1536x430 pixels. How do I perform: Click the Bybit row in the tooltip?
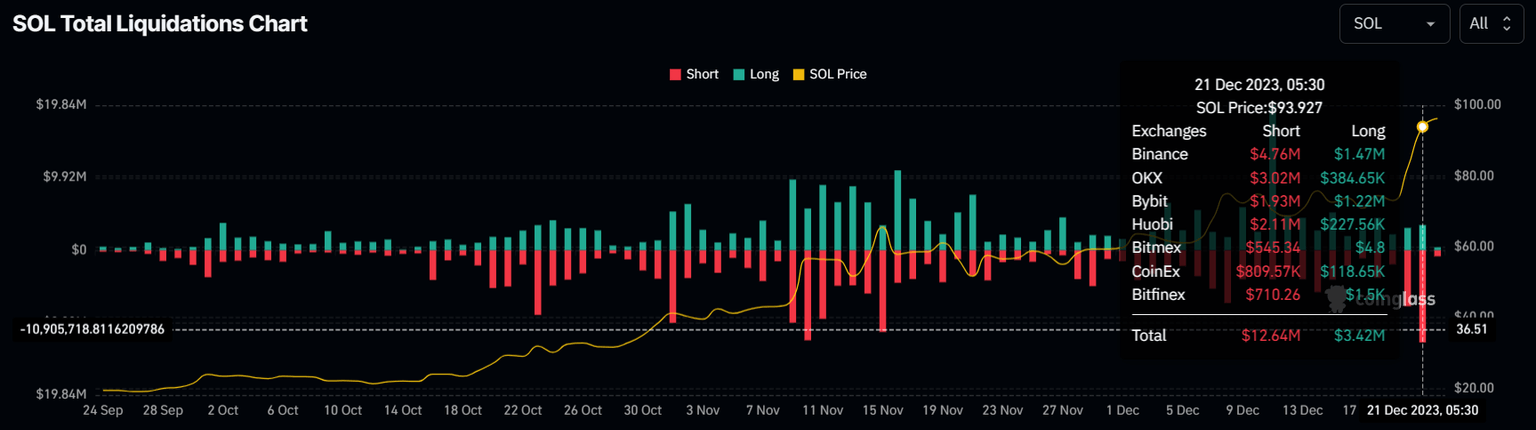1258,201
